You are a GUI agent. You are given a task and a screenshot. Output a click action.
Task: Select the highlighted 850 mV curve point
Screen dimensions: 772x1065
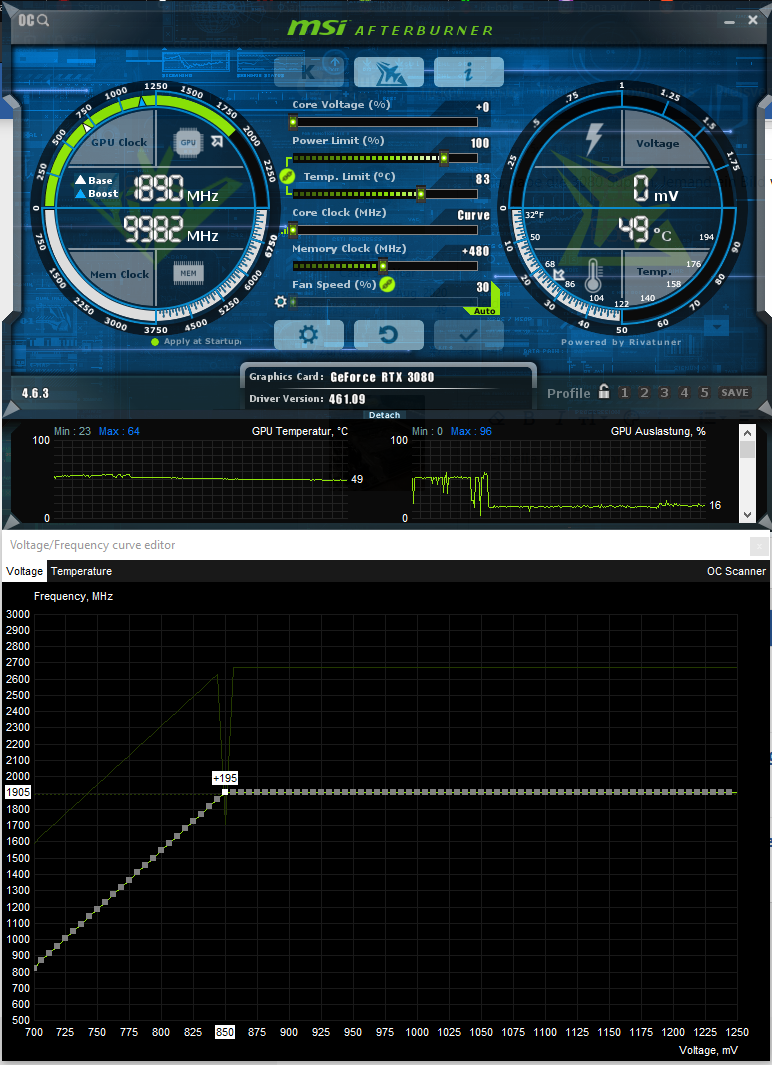[x=225, y=793]
